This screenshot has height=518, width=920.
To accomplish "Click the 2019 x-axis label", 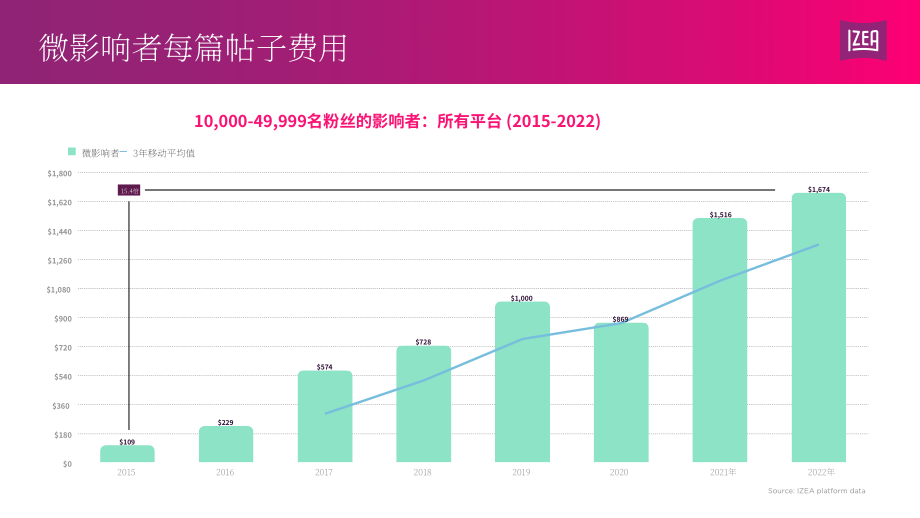I will point(521,472).
